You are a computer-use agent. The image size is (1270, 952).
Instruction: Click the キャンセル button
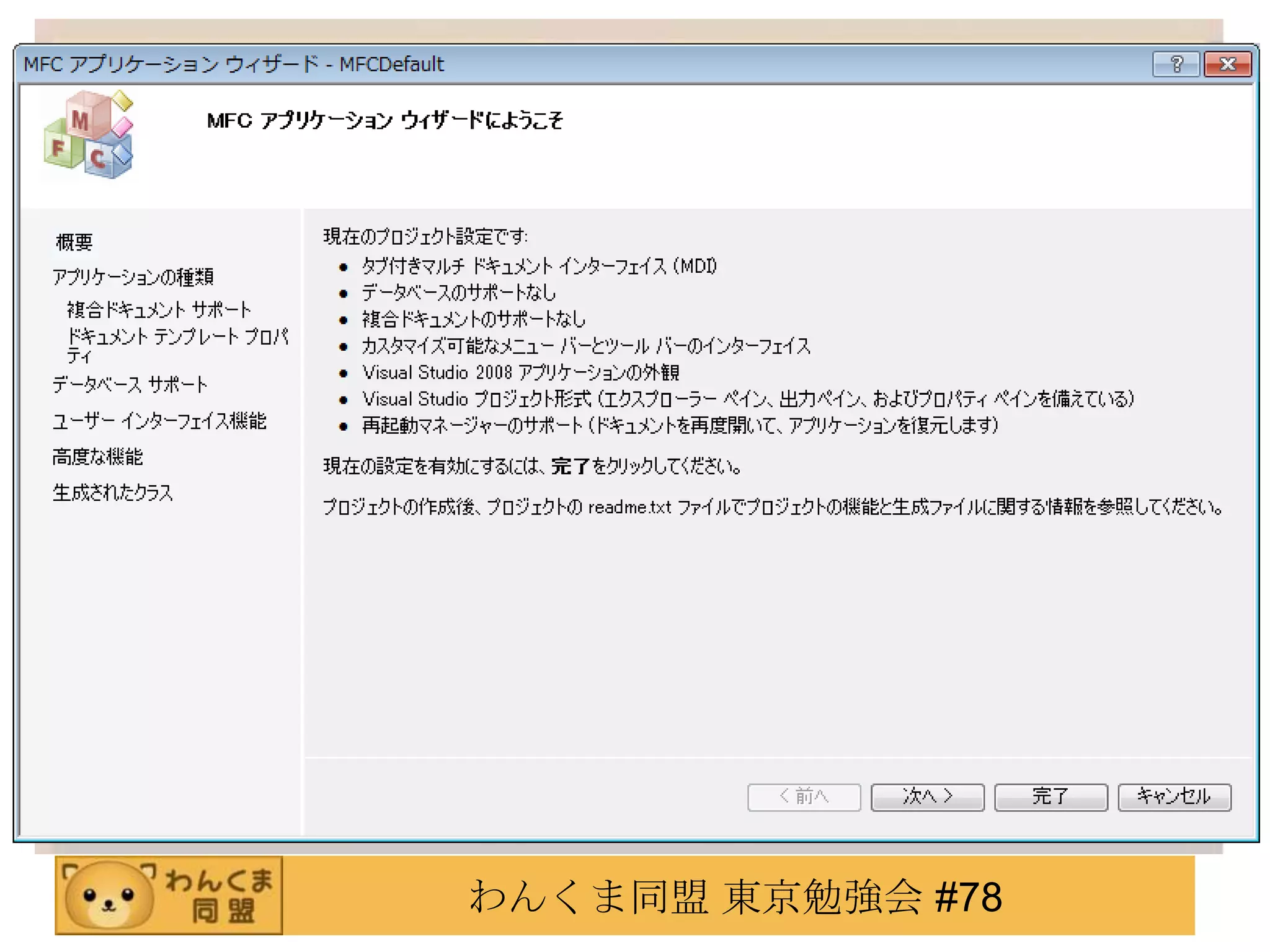(x=1174, y=796)
